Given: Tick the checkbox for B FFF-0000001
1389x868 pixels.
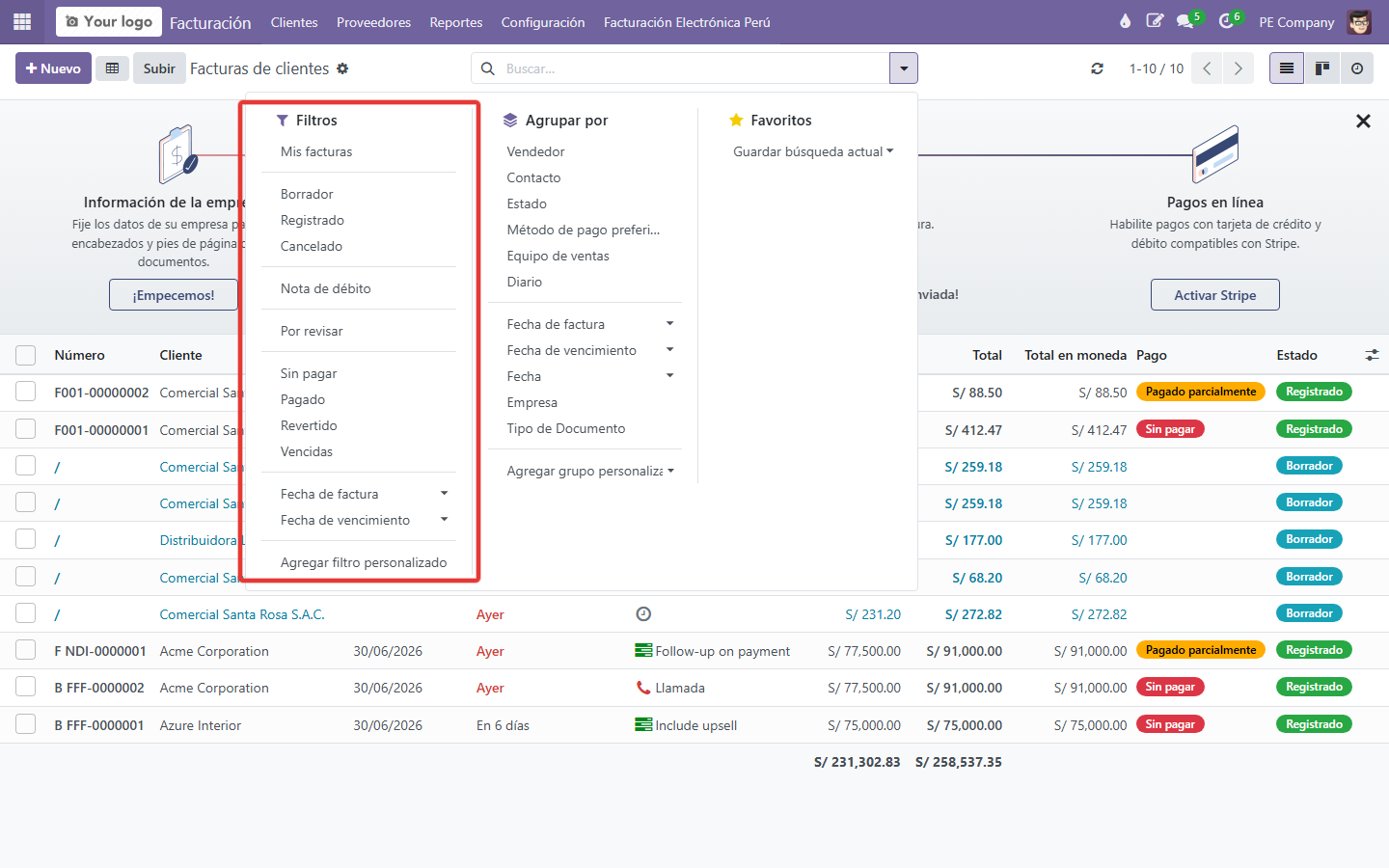Looking at the screenshot, I should (x=26, y=724).
